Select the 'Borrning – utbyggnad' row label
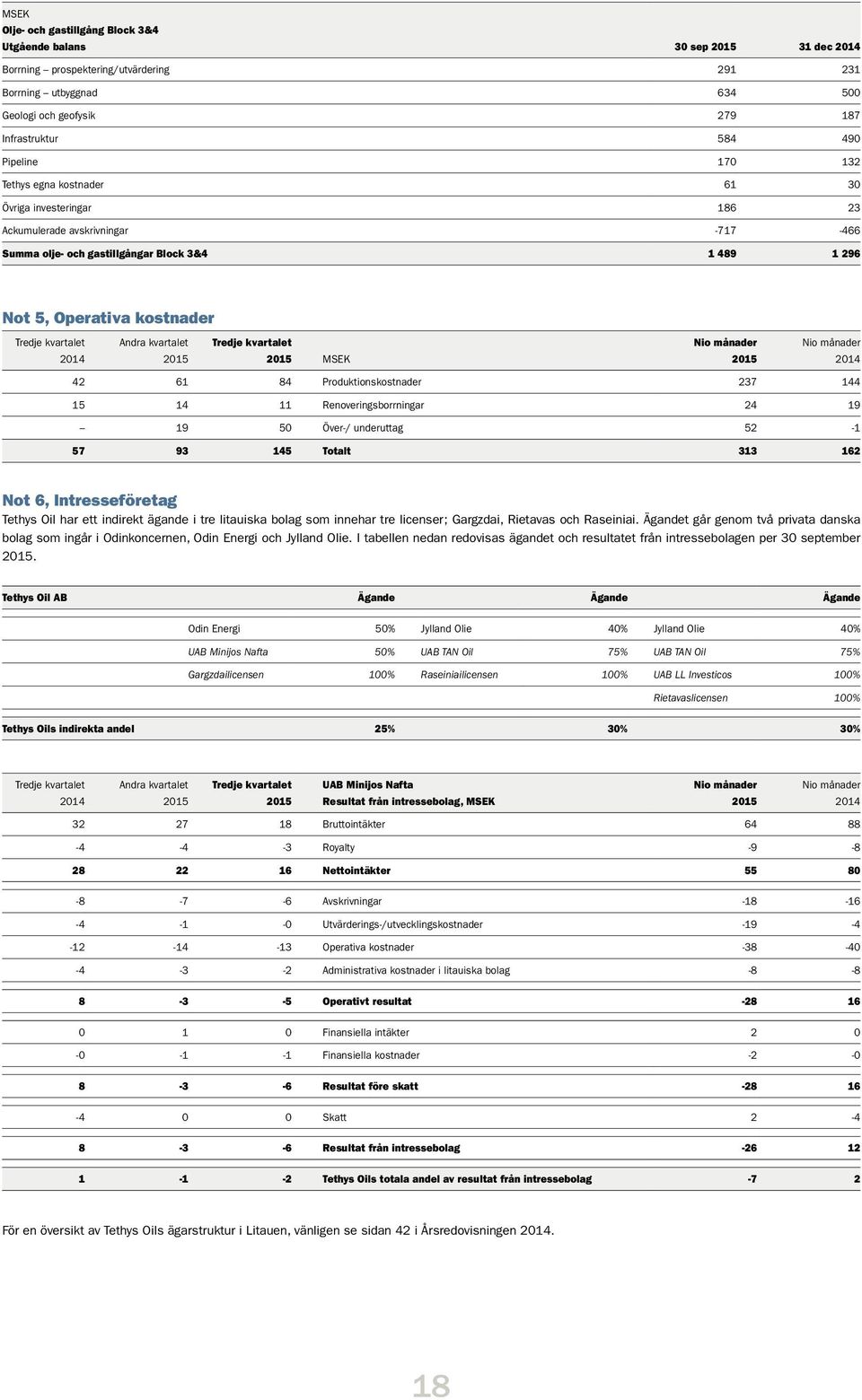Image resolution: width=862 pixels, height=1400 pixels. click(49, 92)
